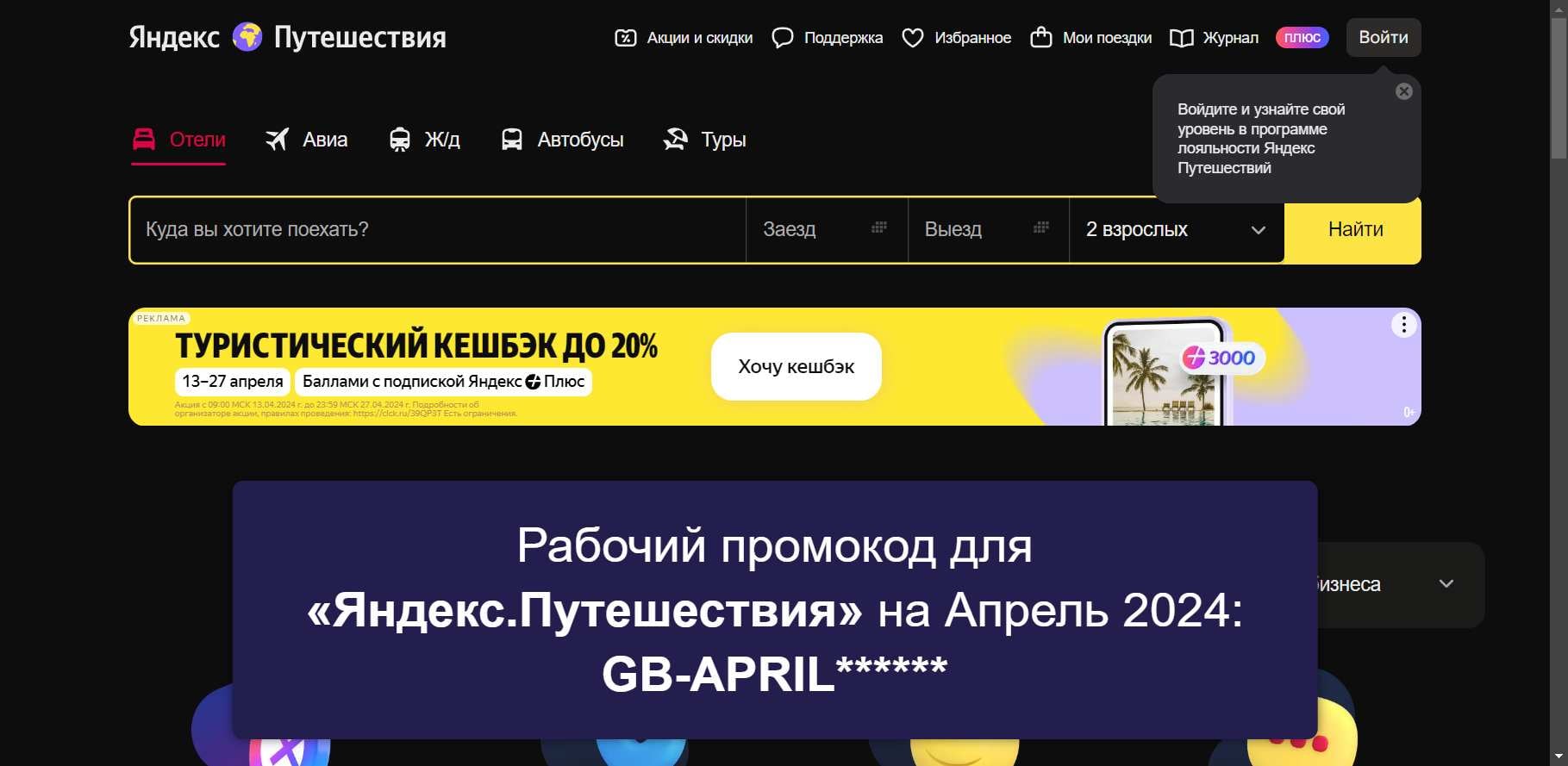Open the Заезд date picker
The width and height of the screenshot is (1568, 766).
pos(826,230)
